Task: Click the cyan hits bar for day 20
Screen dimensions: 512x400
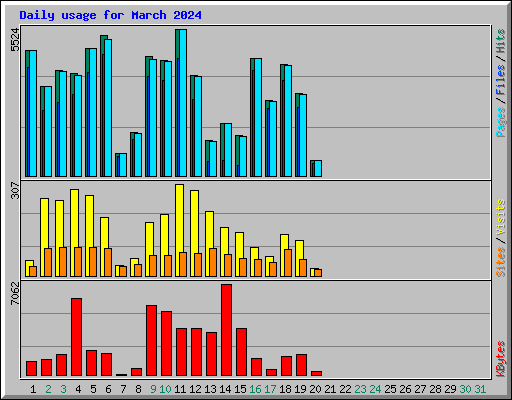Action: (x=318, y=169)
